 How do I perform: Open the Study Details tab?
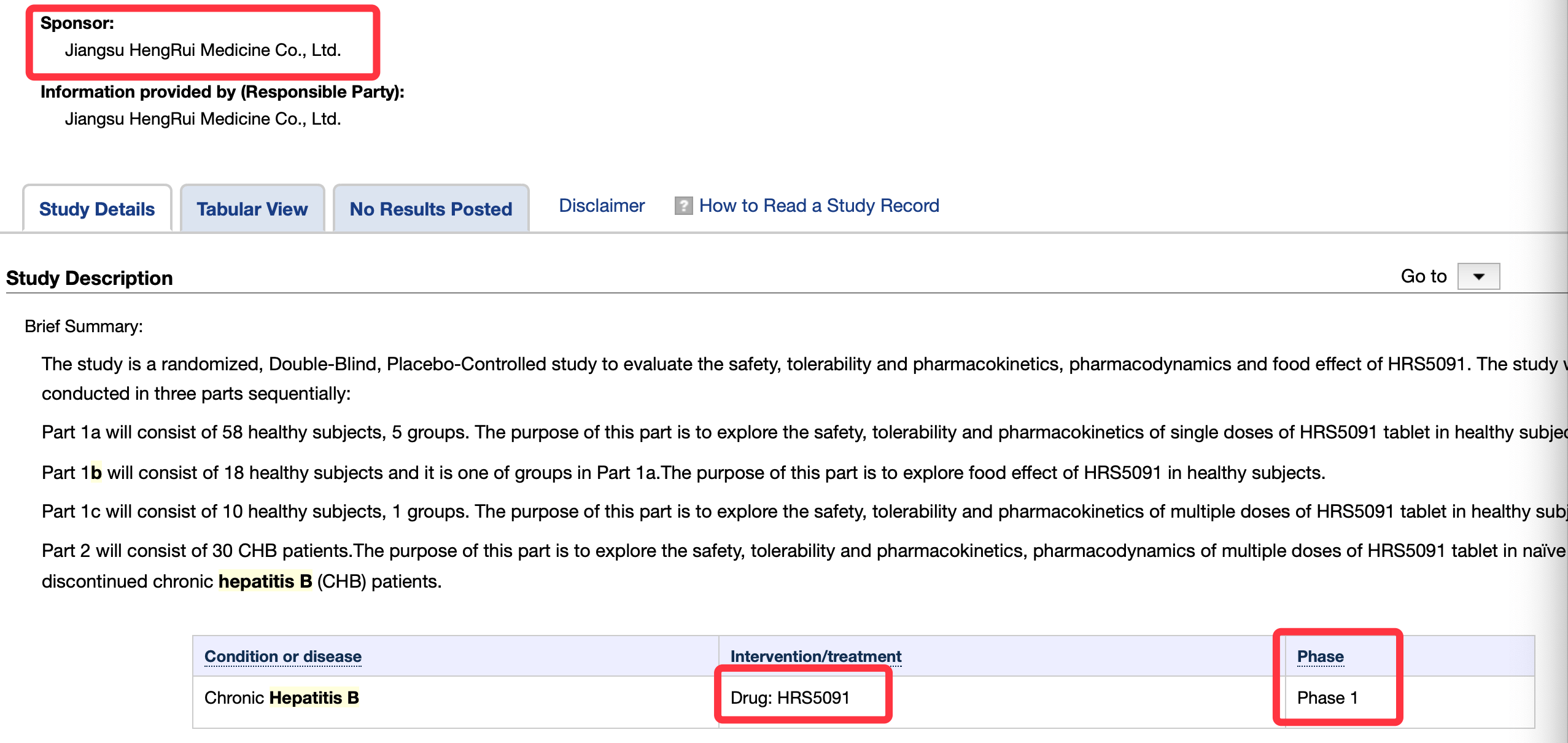[x=97, y=209]
